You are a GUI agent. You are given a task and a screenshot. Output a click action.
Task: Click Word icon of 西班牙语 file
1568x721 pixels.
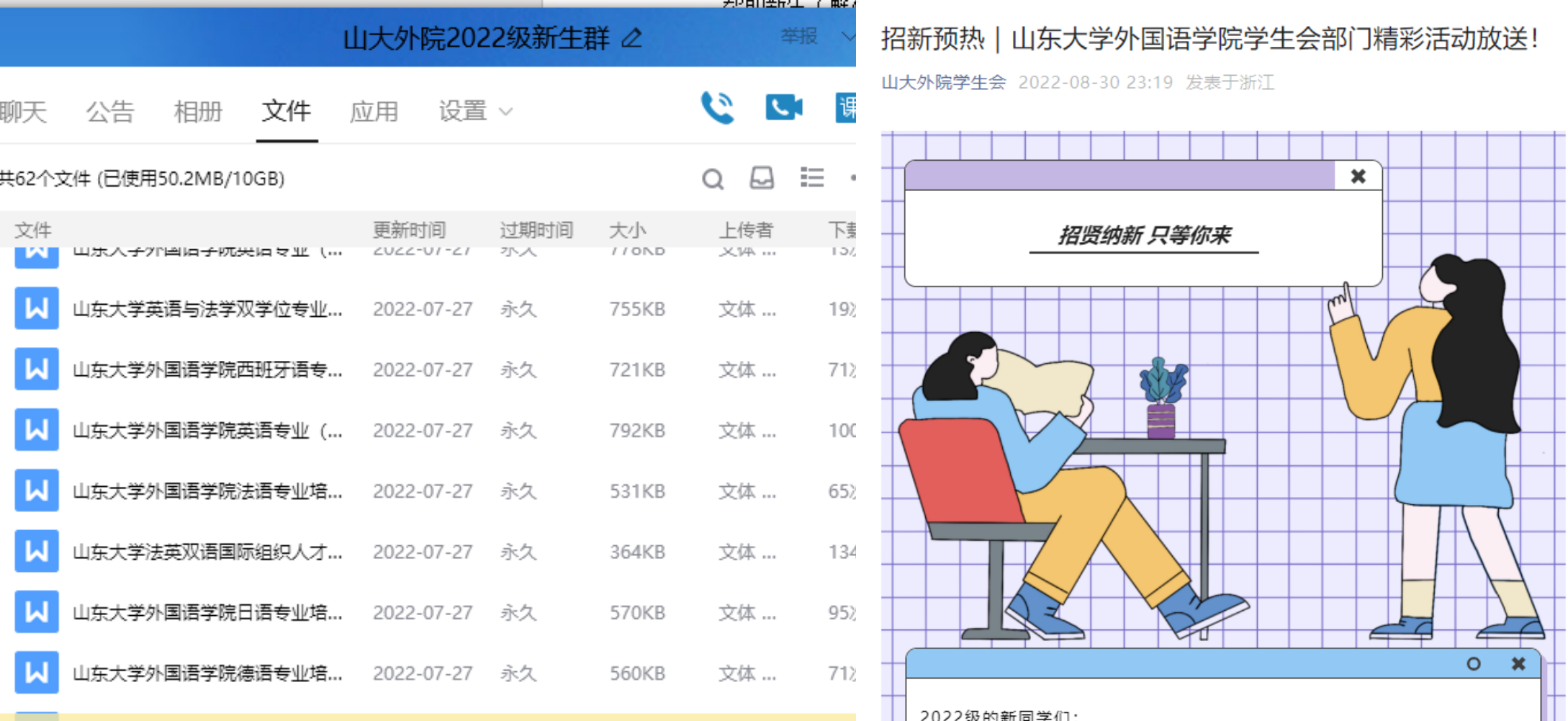pyautogui.click(x=37, y=370)
